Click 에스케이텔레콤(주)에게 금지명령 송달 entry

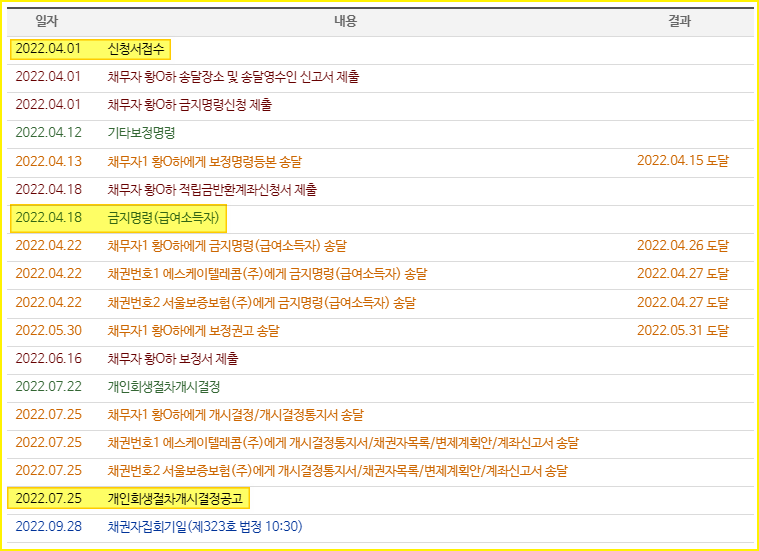267,274
